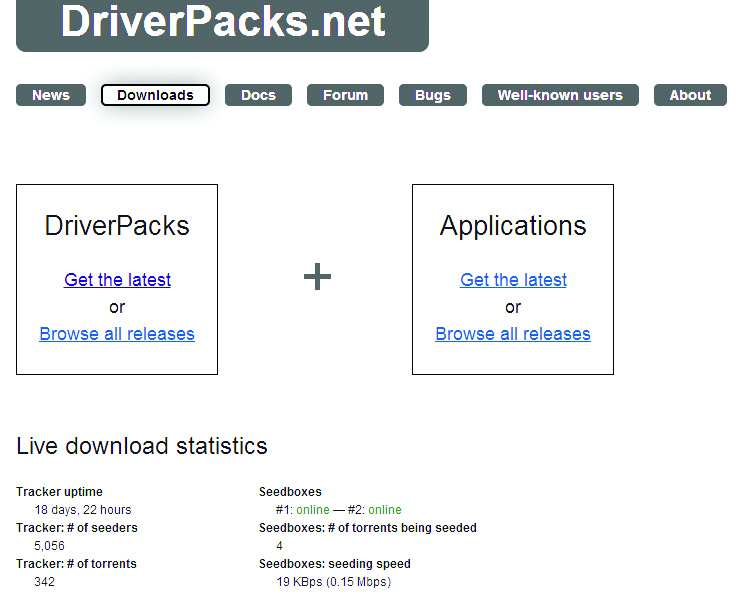Viewport: 741px width, 600px height.
Task: Select the '19 KBps (0.15 Mbps)' value
Action: (x=334, y=582)
